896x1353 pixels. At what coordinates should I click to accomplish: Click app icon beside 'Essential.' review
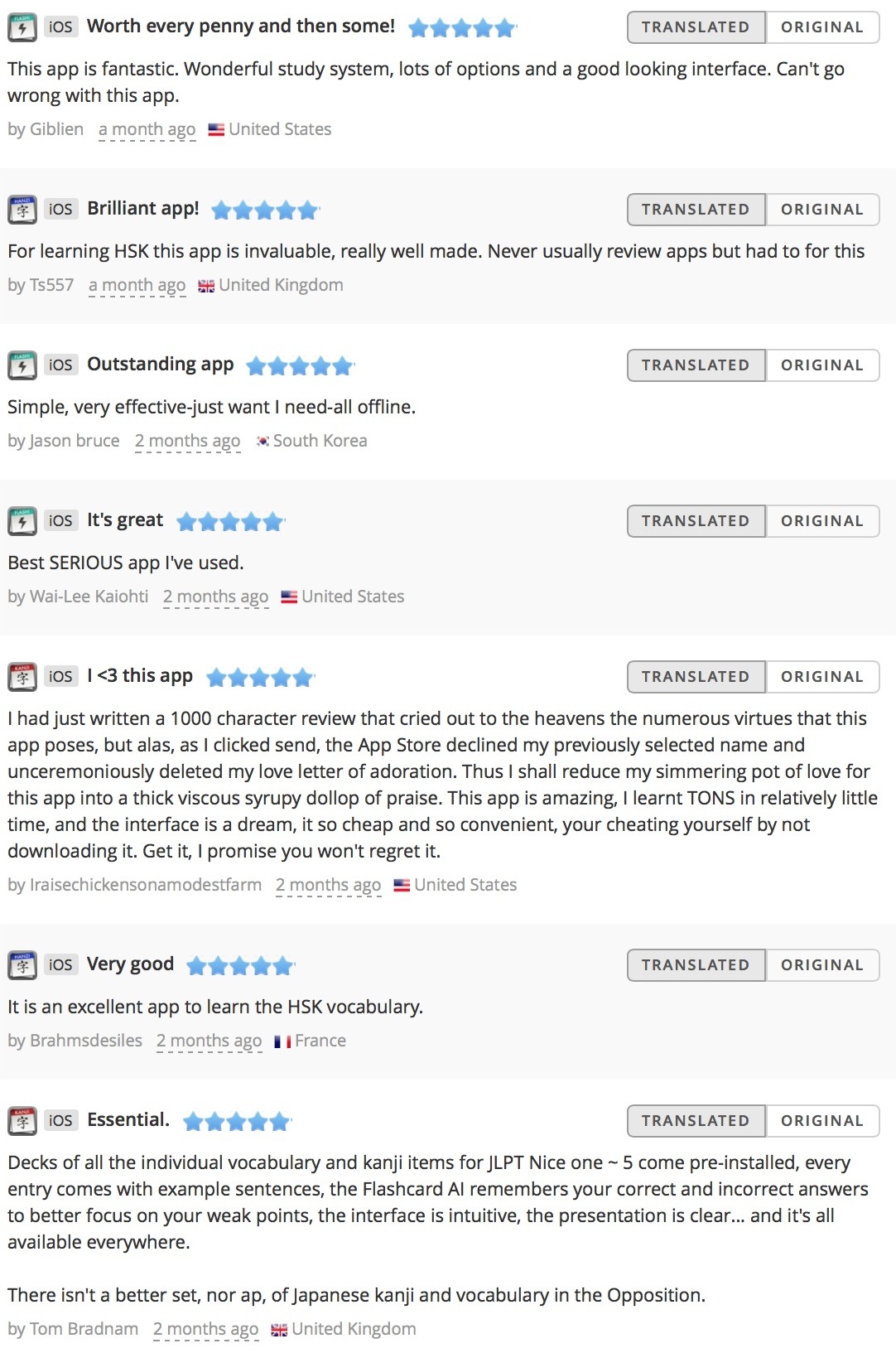[22, 1121]
